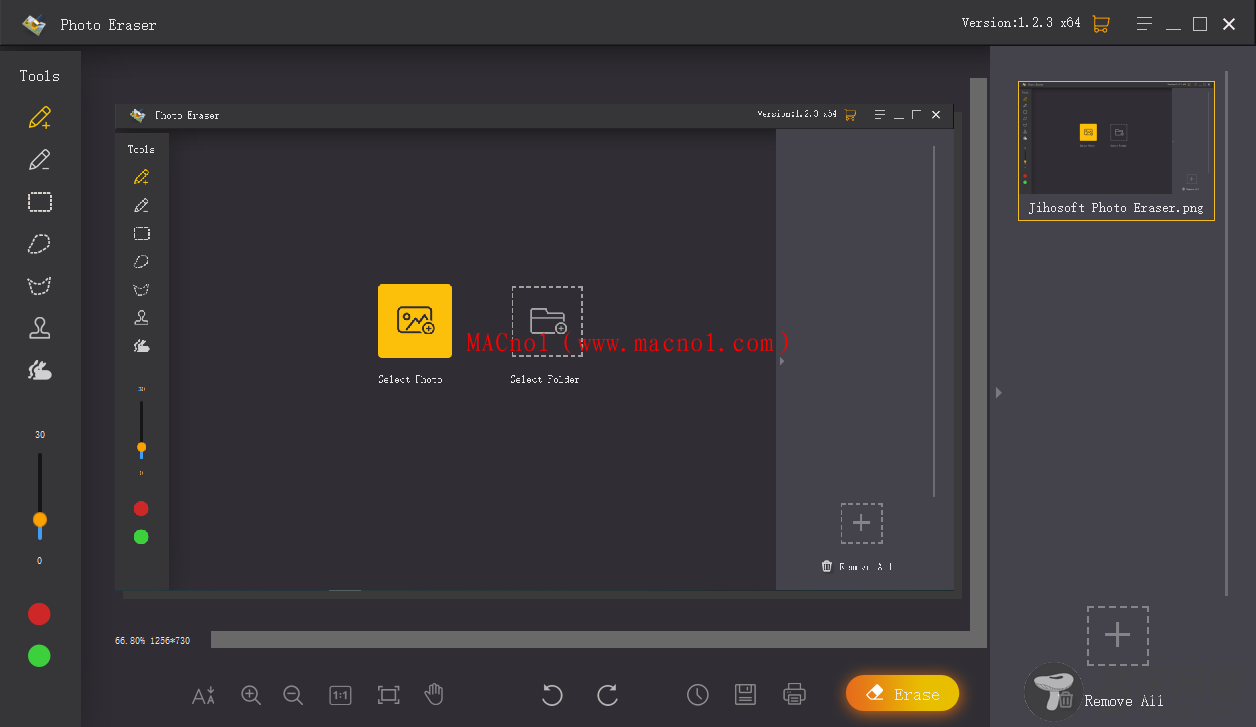Click the Select Folder icon in the image
1256x727 pixels.
[547, 321]
